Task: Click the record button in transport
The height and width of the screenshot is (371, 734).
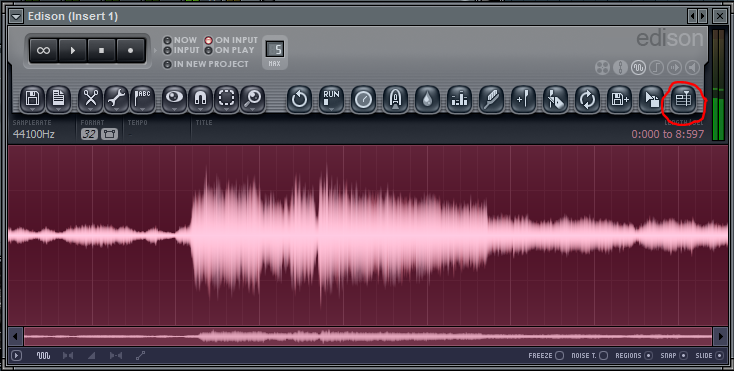Action: [131, 51]
